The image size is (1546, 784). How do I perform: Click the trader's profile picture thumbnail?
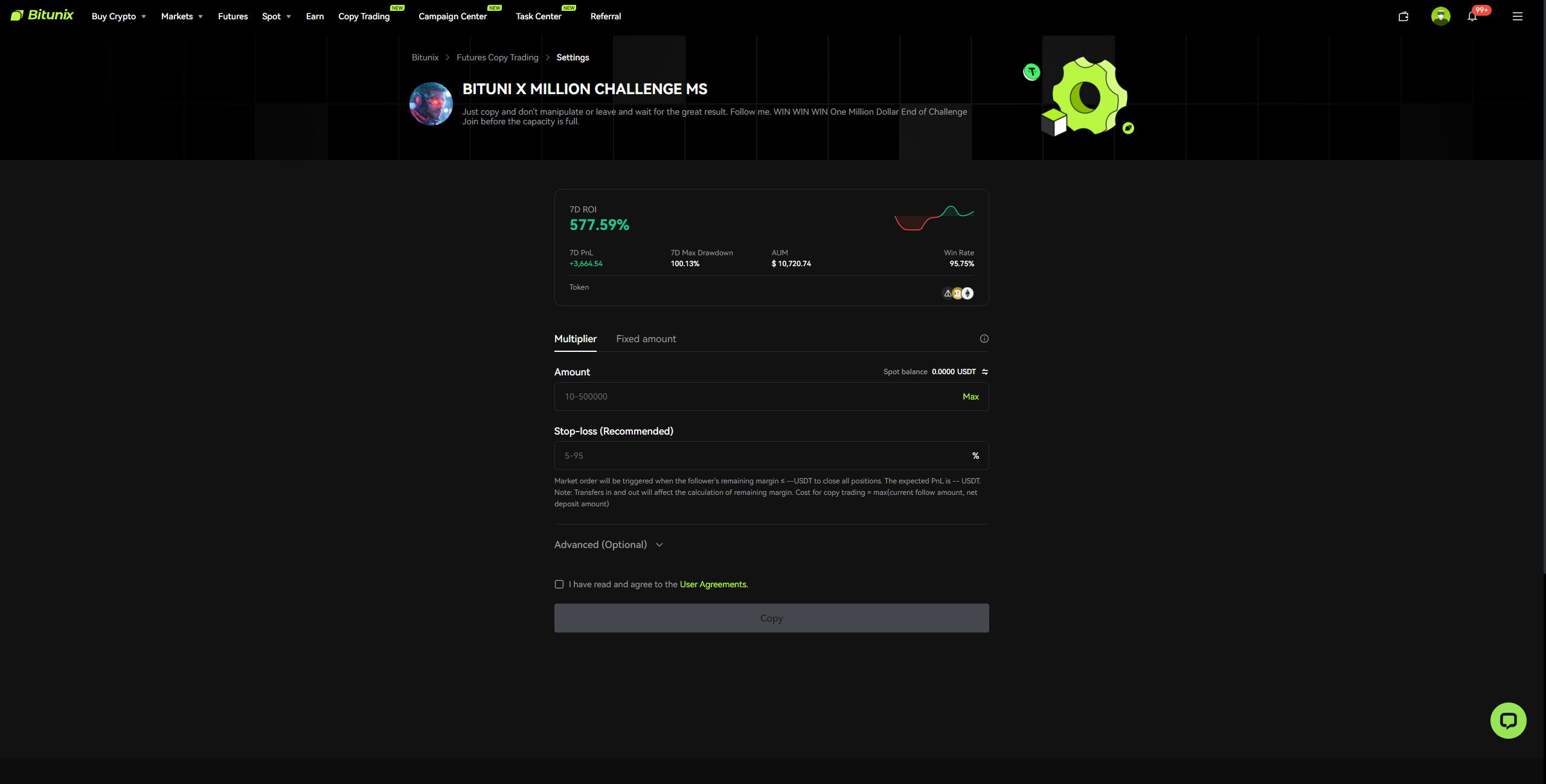(431, 104)
